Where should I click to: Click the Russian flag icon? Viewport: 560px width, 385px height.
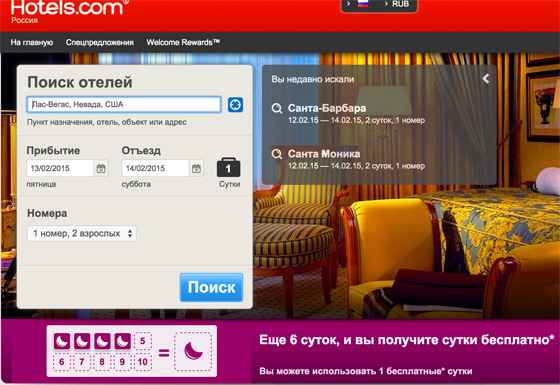click(363, 4)
